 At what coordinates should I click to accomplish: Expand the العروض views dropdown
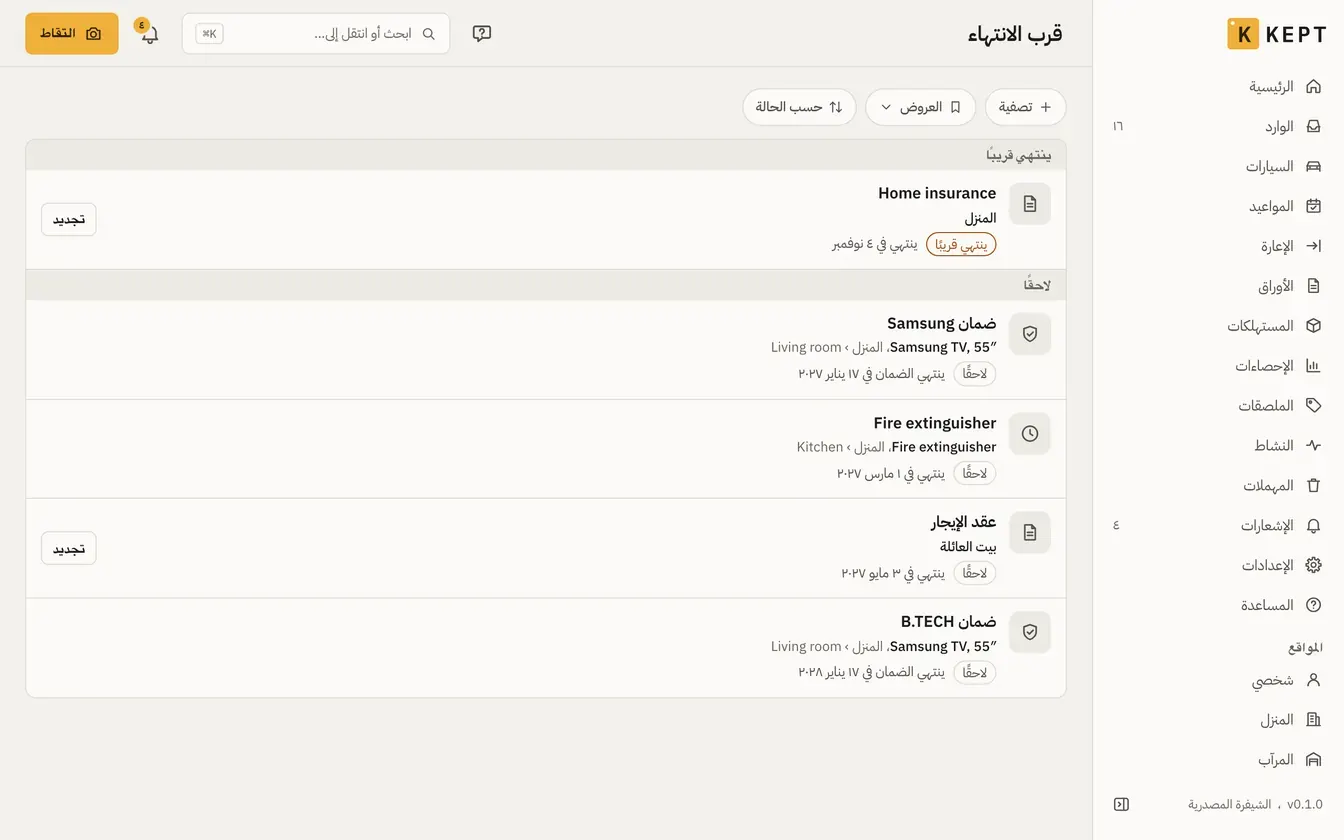click(920, 107)
